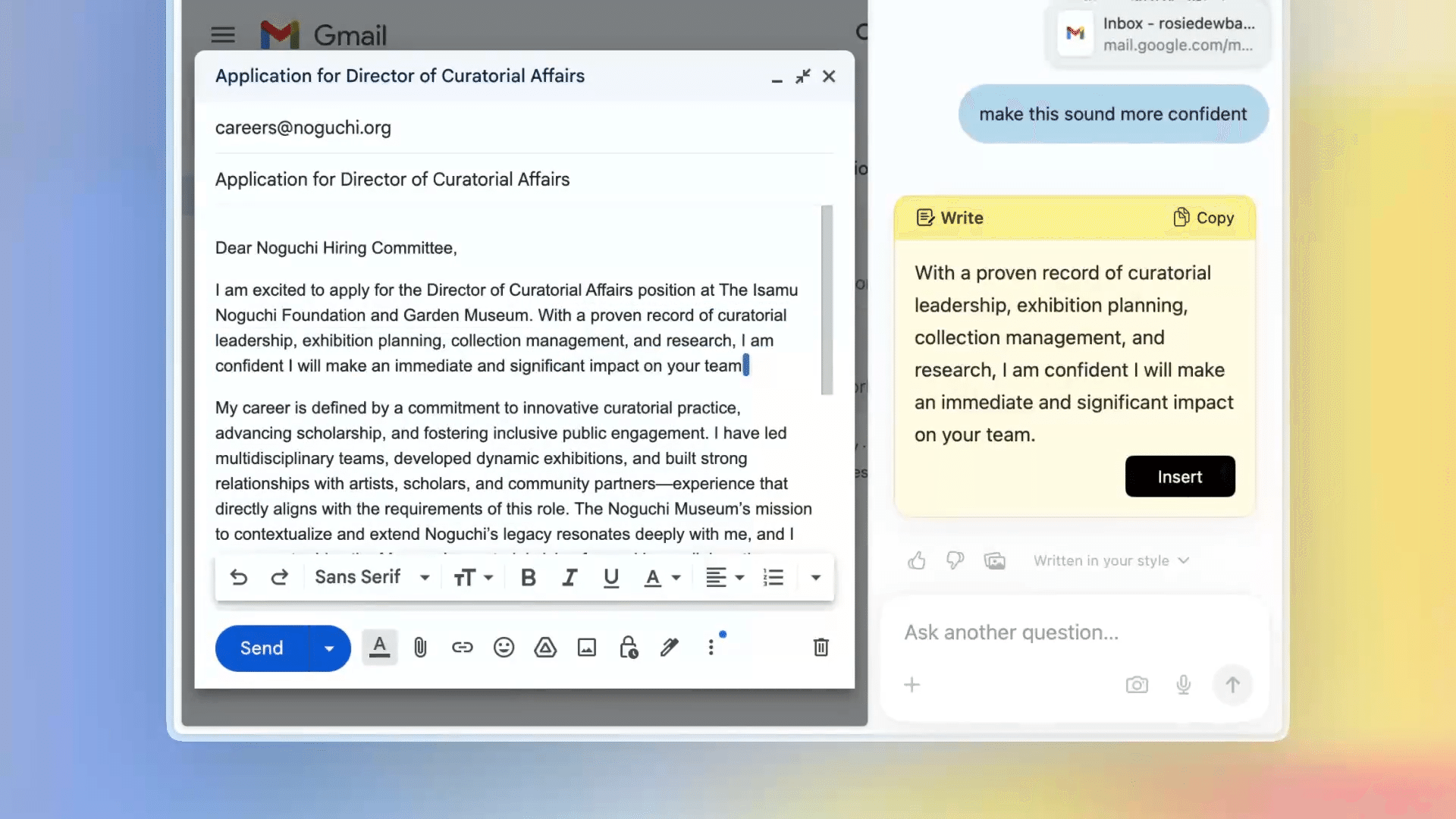Toggle italic formatting

570,578
